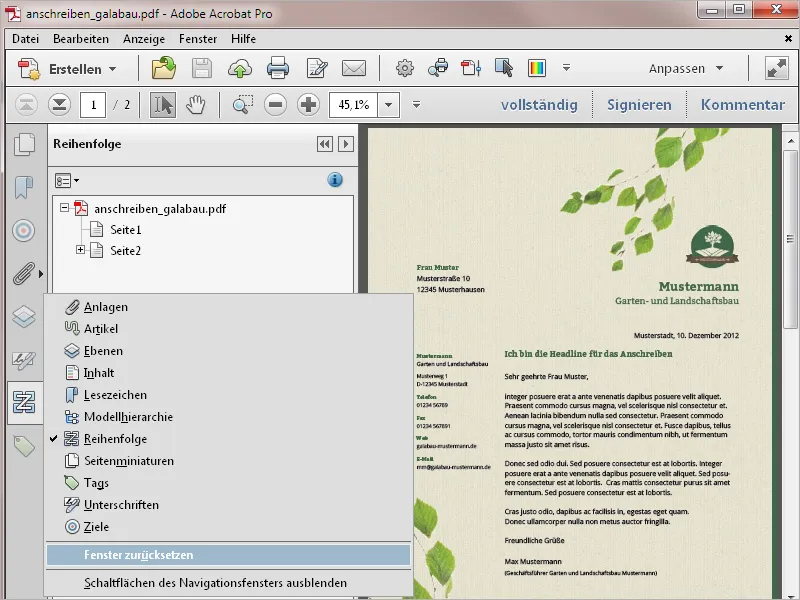
Task: Click the color spectrum swatch toolbar icon
Action: pyautogui.click(x=537, y=69)
